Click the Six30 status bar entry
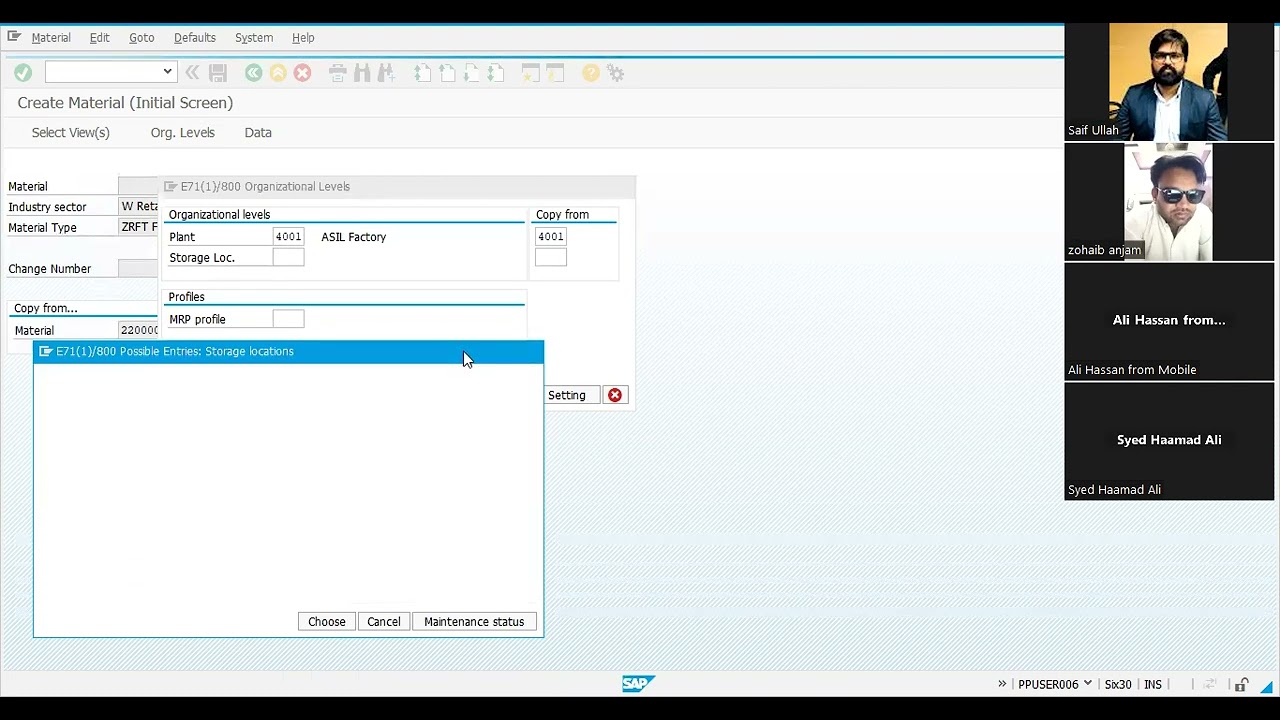The width and height of the screenshot is (1280, 720). tap(1118, 684)
